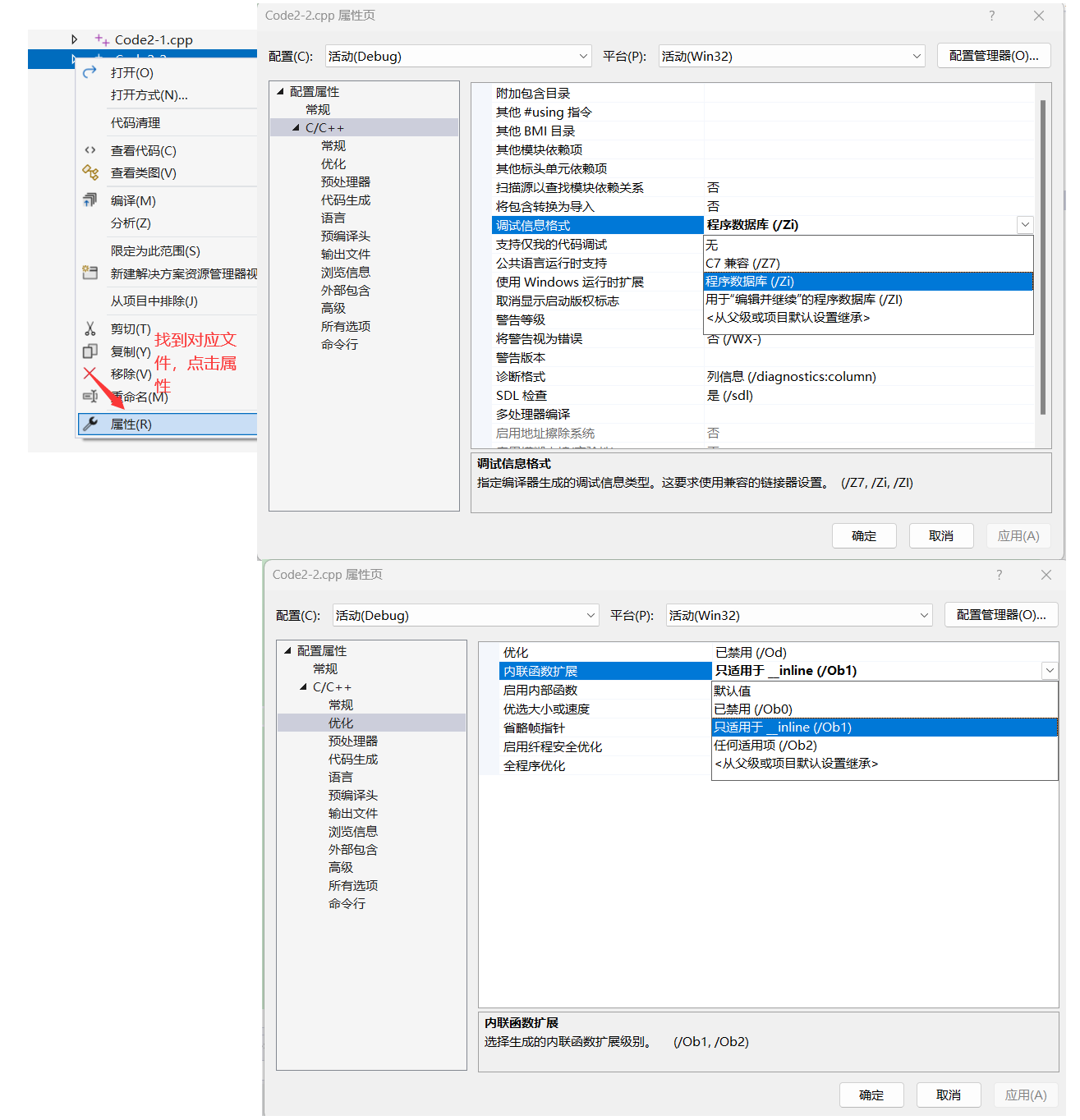Click the 复制(Y) copy icon
This screenshot has width=1080, height=1120.
point(90,351)
